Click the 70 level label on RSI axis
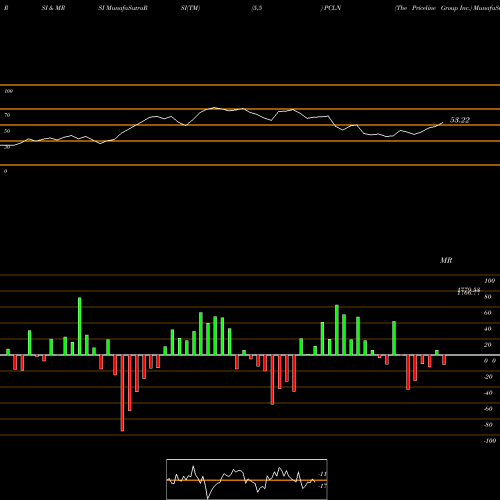Screen dimensions: 500x500 tap(7, 115)
